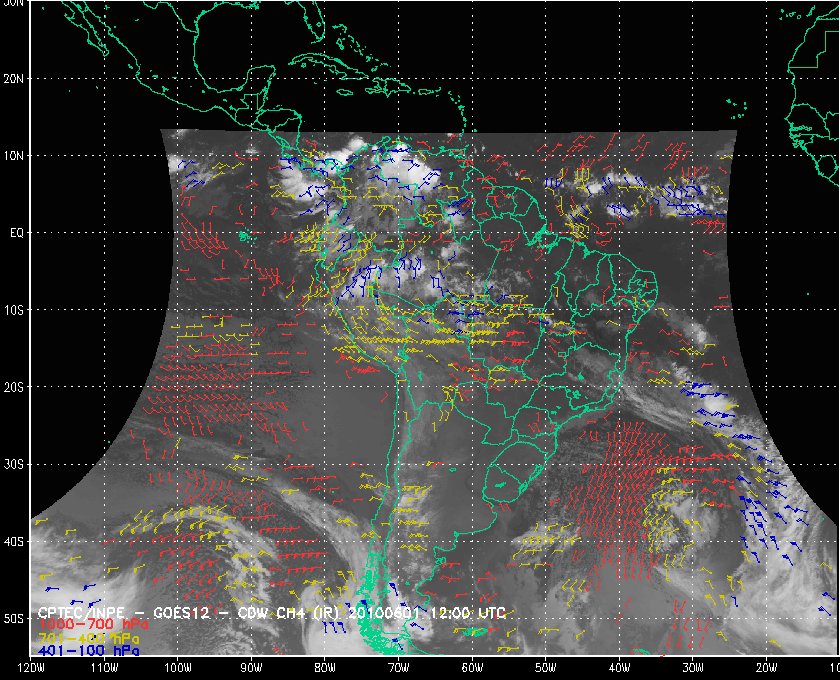Click the 50W longitude axis label
The height and width of the screenshot is (680, 840).
[545, 668]
